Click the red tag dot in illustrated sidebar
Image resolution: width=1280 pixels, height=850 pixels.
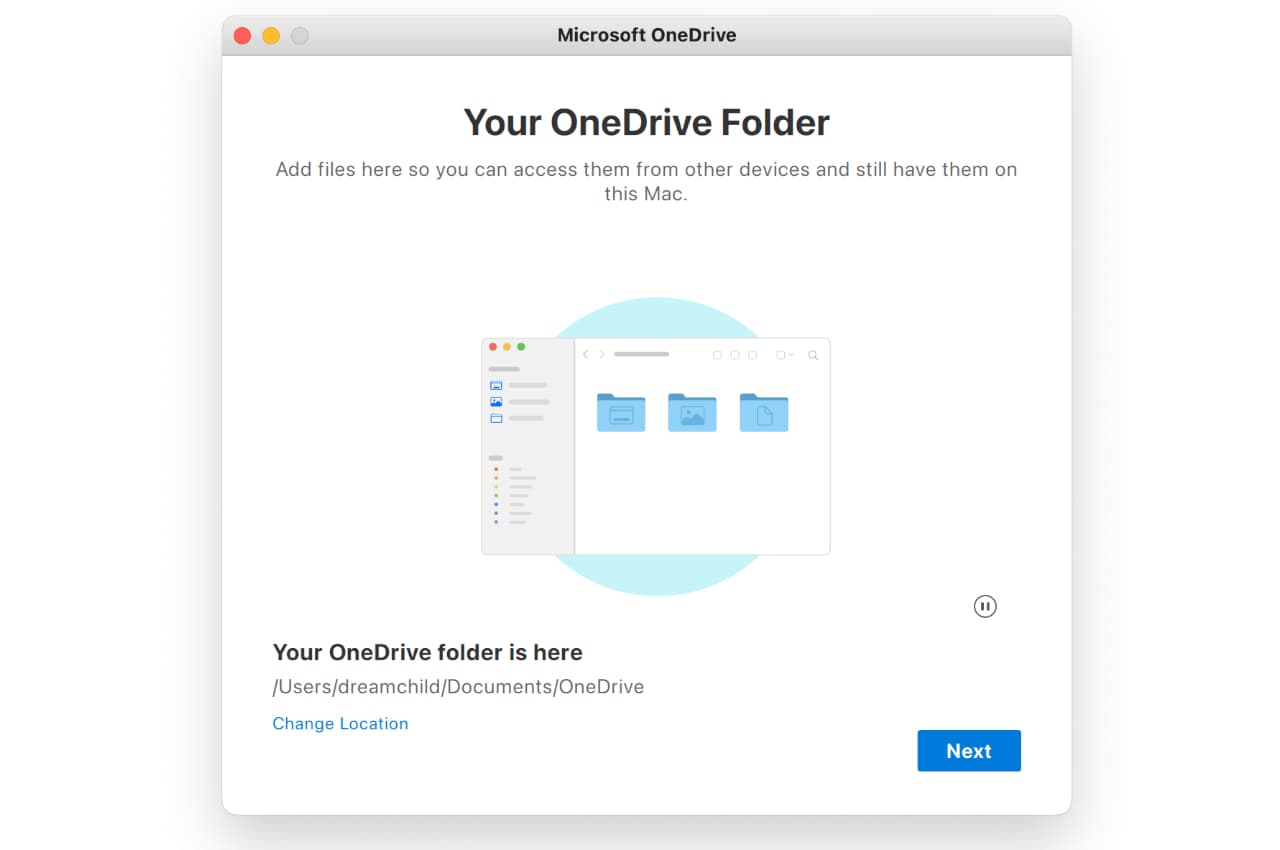pos(496,469)
